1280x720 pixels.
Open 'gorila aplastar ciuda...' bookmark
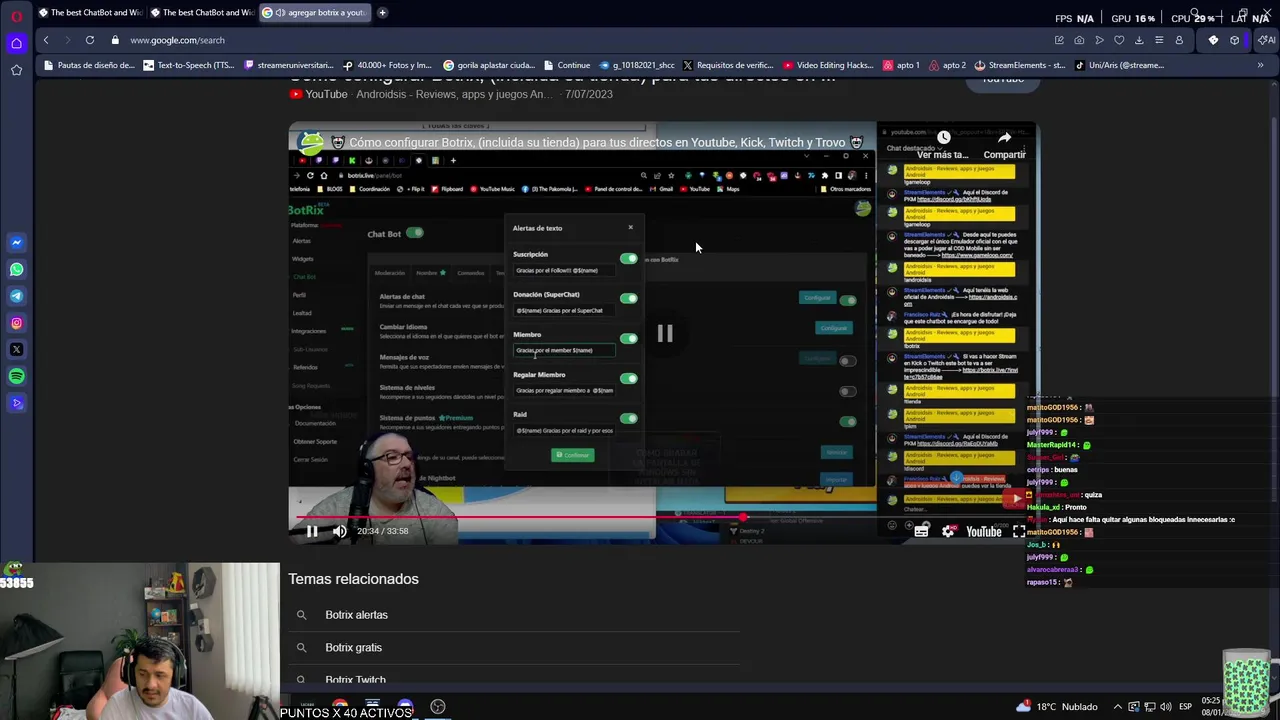pyautogui.click(x=489, y=65)
